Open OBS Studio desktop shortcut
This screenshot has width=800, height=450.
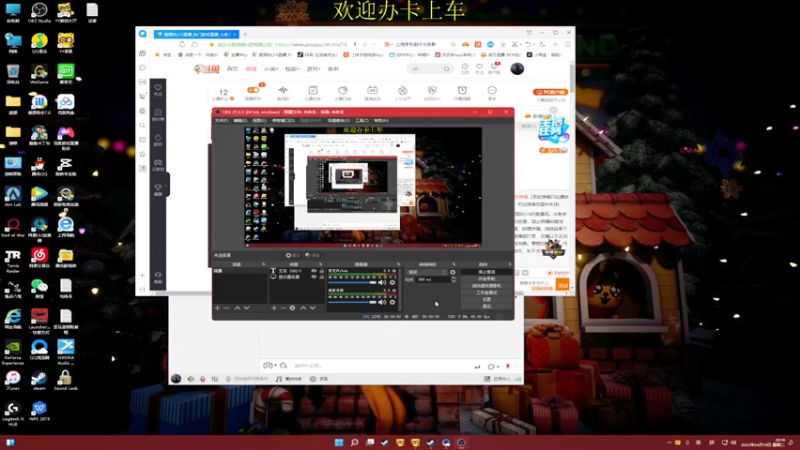coord(39,12)
